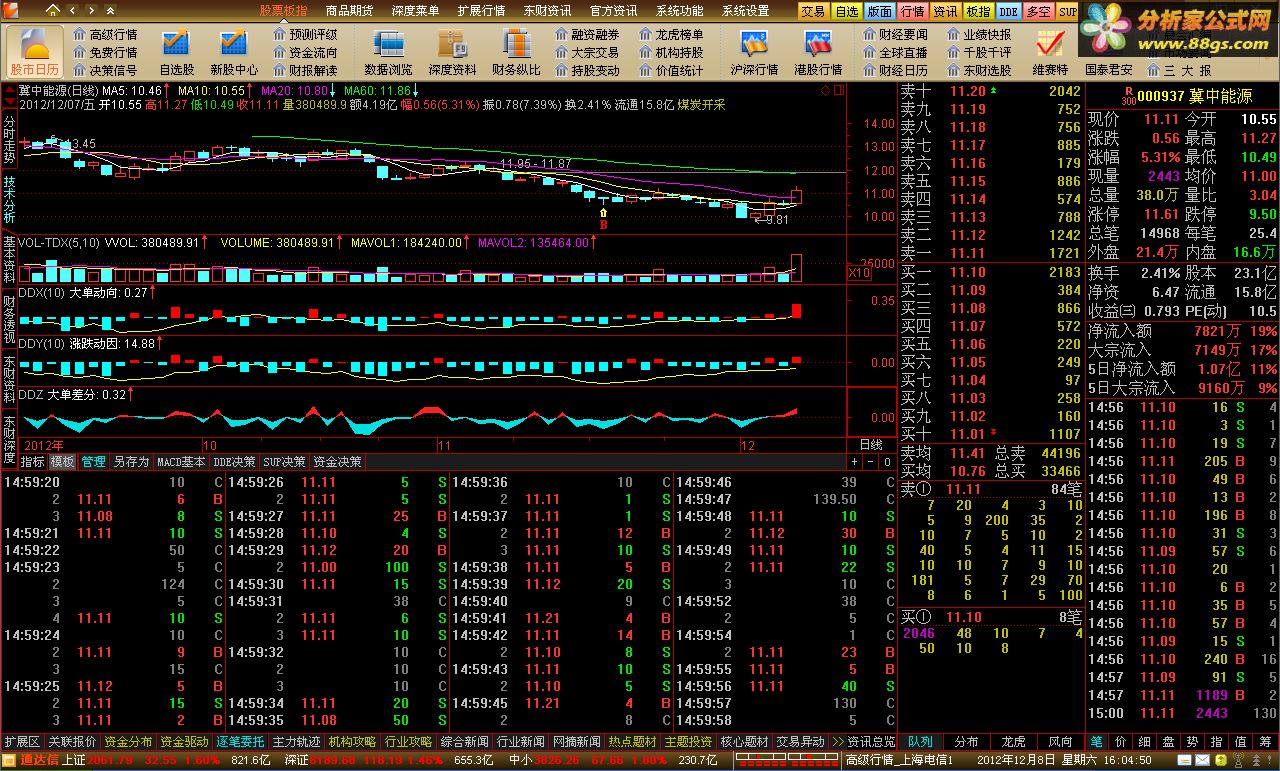
Task: Open 沪深行情 market quotes icon
Action: [x=754, y=52]
